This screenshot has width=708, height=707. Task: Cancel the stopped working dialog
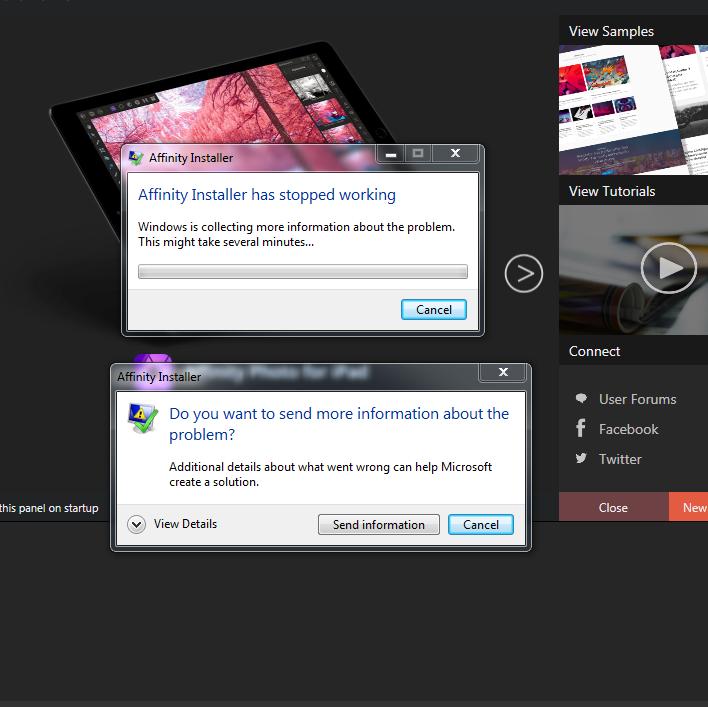pos(433,310)
